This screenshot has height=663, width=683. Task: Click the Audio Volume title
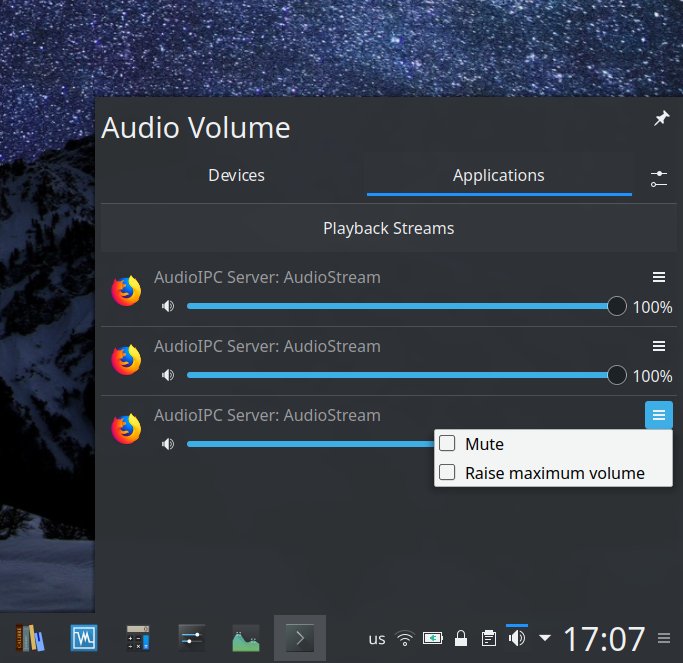tap(196, 128)
